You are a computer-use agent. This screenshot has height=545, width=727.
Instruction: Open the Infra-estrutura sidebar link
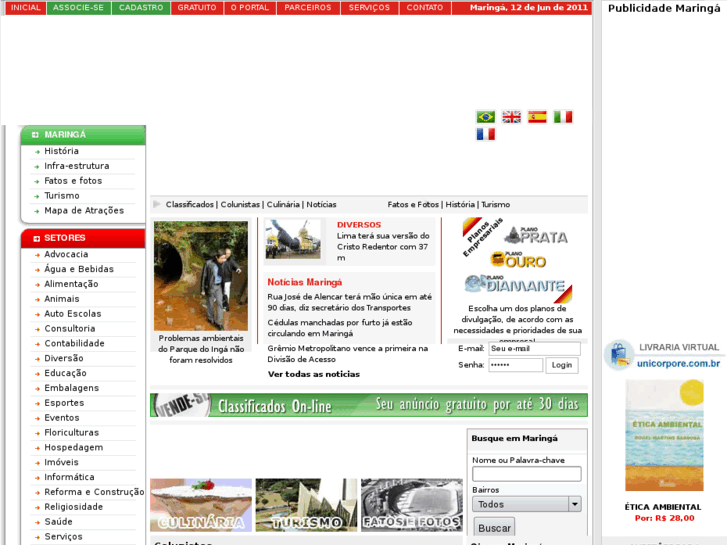77,166
